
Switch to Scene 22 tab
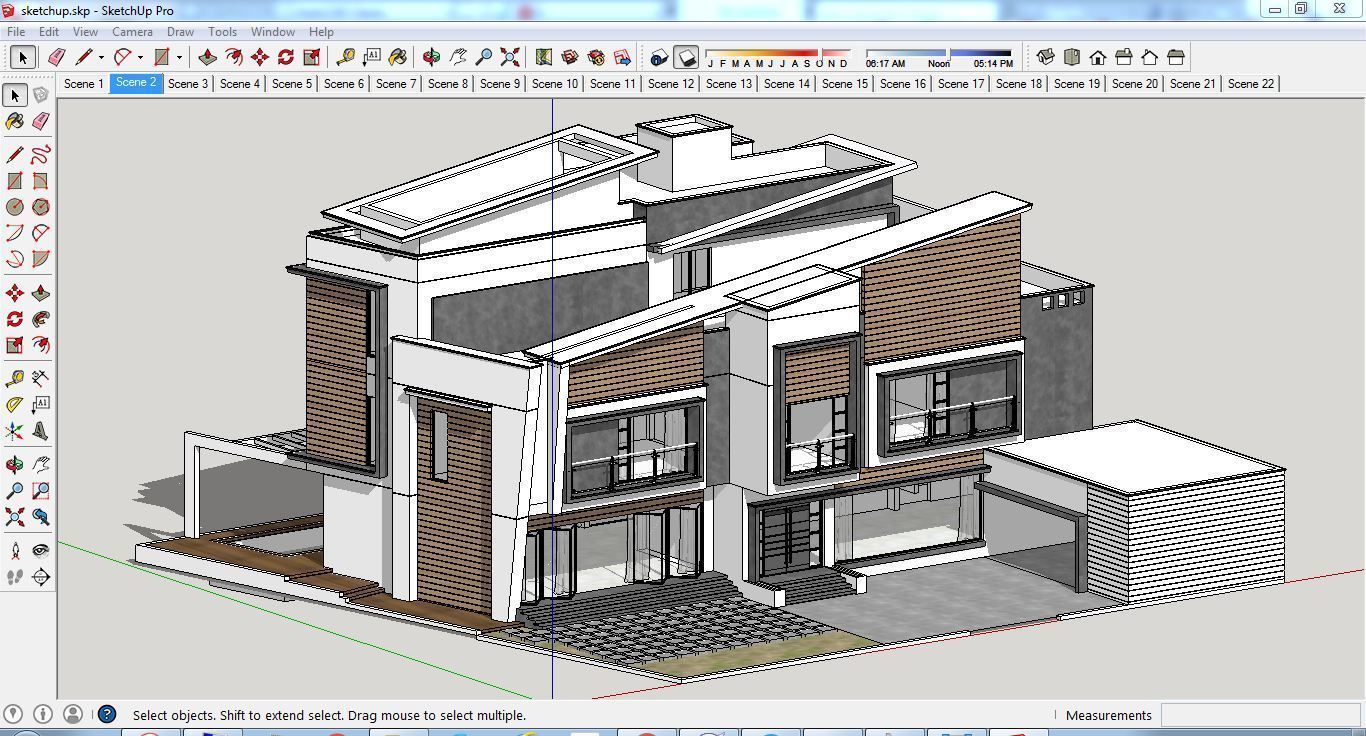(x=1251, y=84)
